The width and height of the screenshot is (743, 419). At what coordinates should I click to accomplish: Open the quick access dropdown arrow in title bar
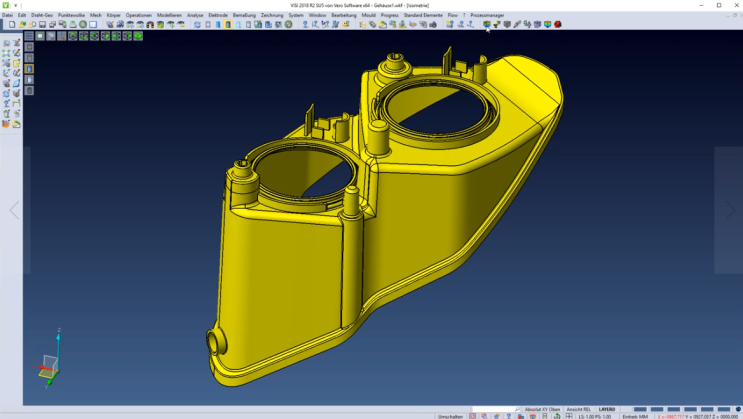click(x=15, y=5)
